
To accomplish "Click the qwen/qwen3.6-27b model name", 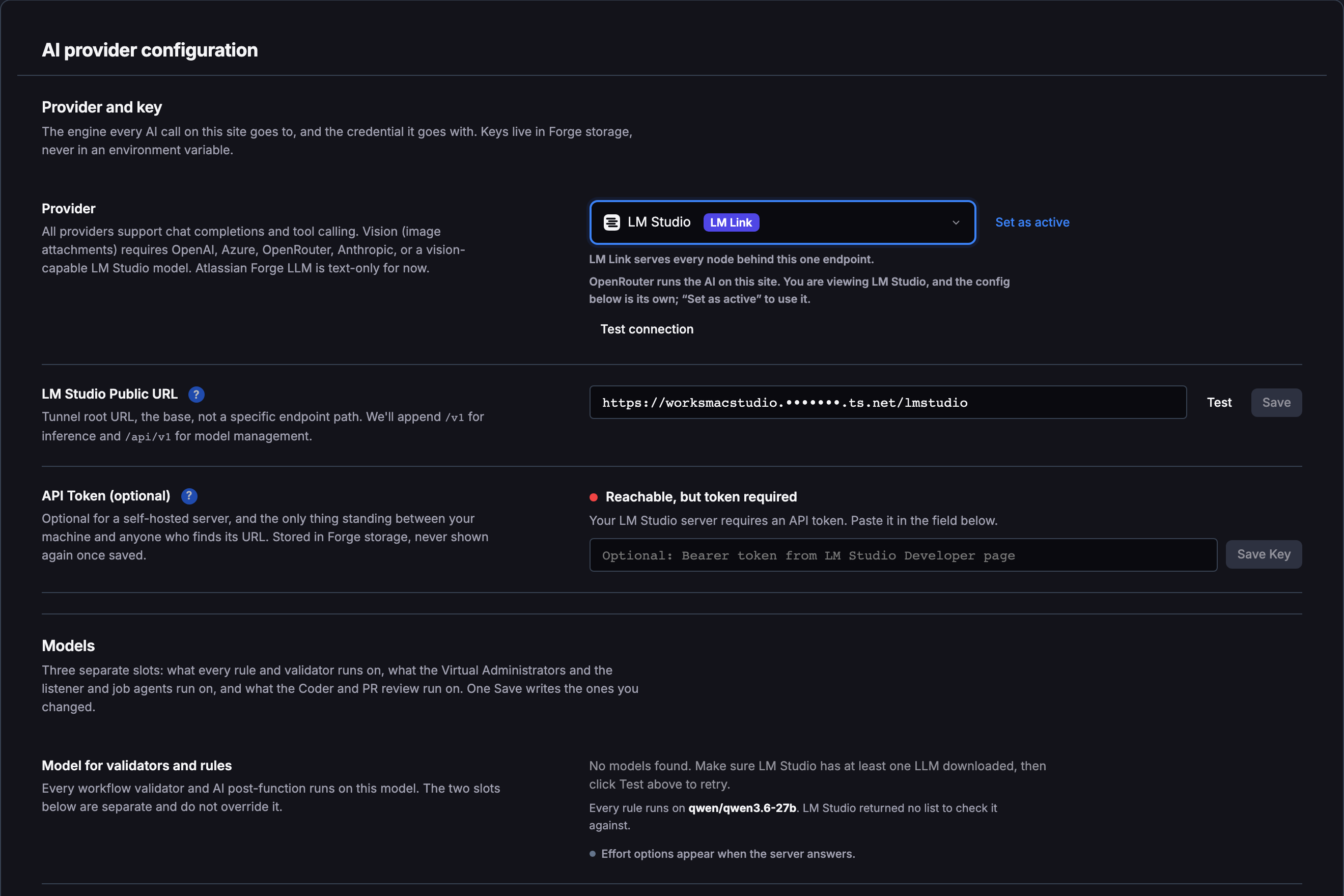I will coord(742,808).
